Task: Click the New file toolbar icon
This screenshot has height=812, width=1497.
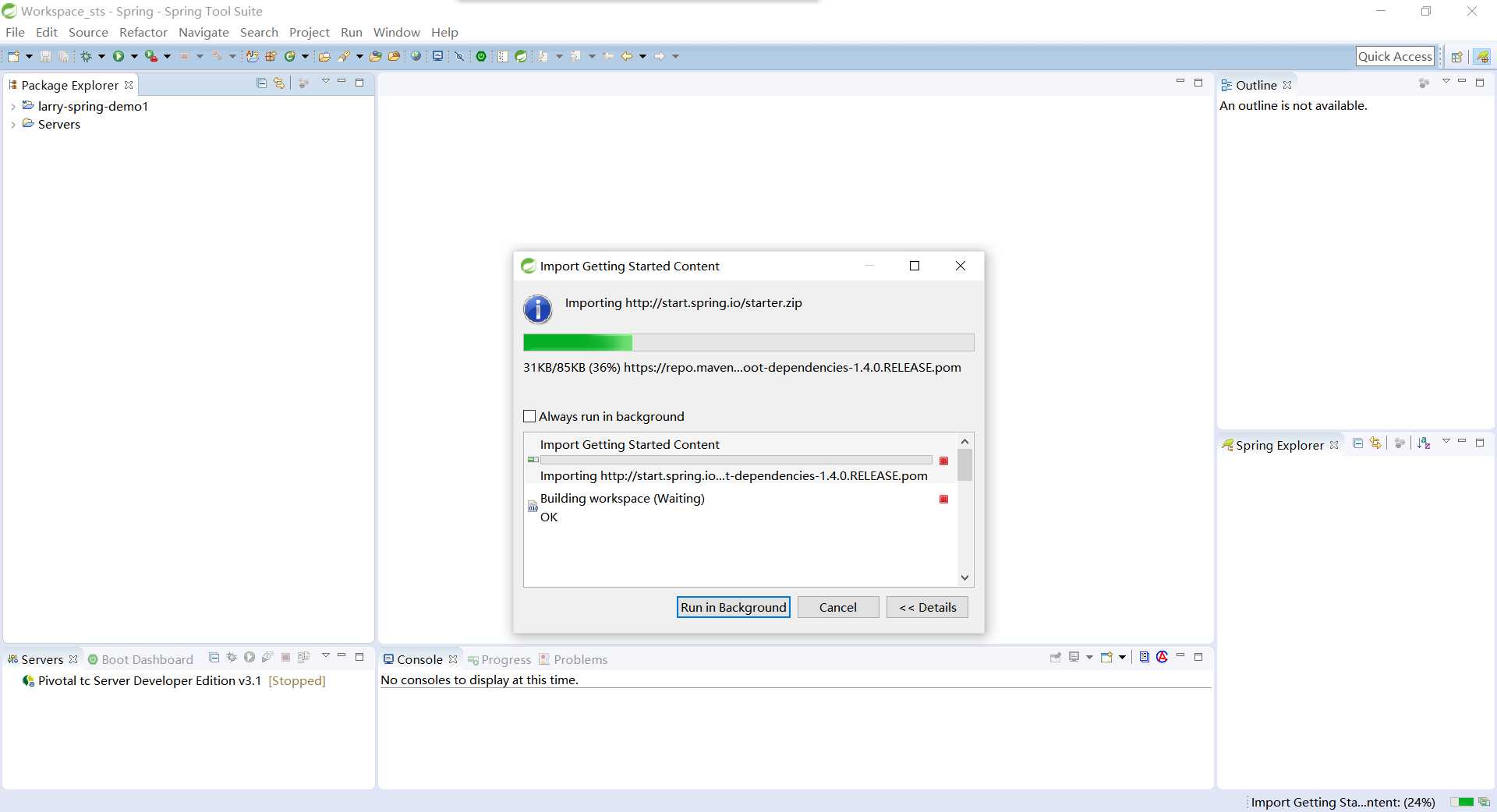Action: point(13,56)
